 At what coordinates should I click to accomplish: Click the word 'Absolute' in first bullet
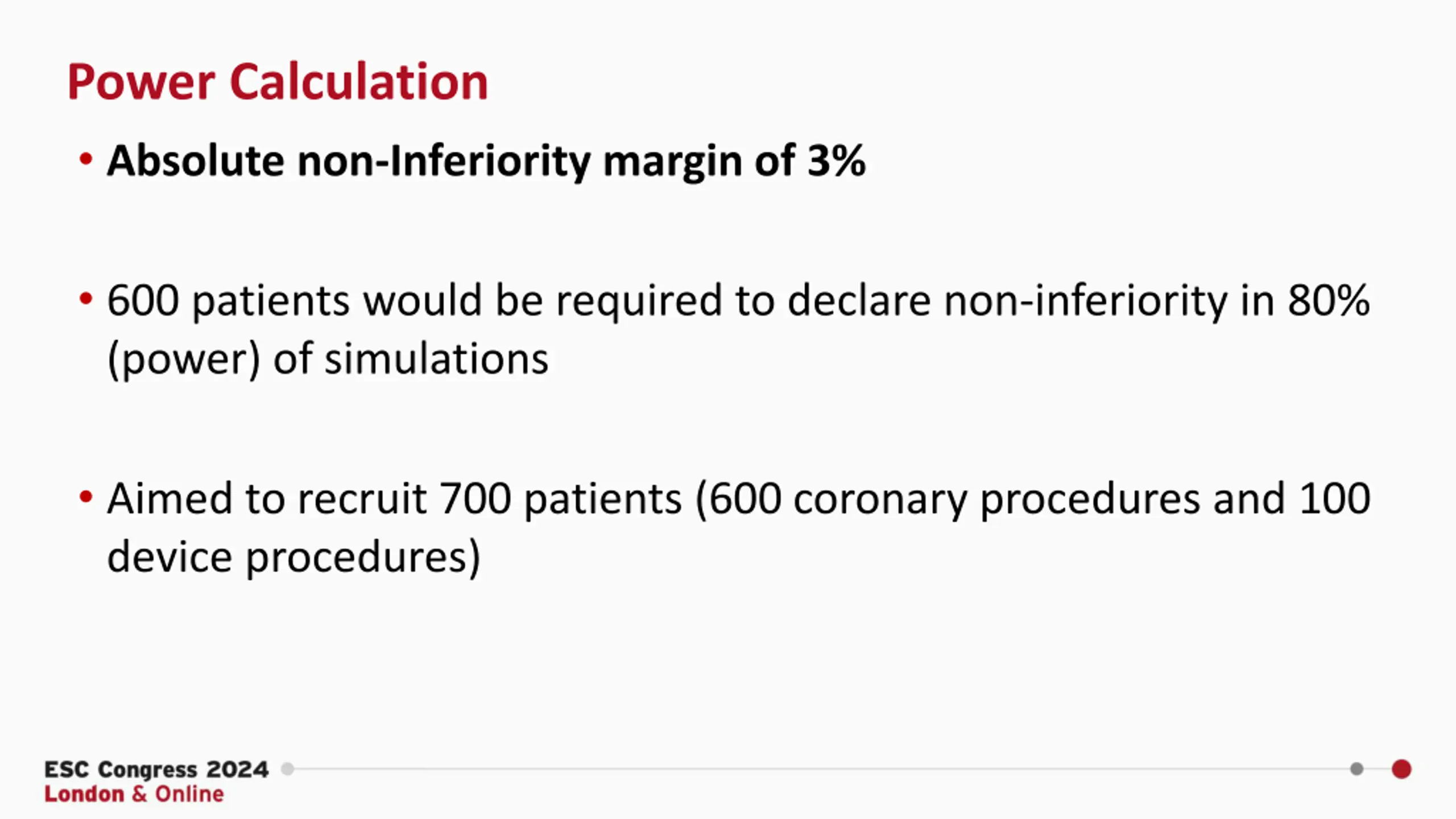point(196,160)
